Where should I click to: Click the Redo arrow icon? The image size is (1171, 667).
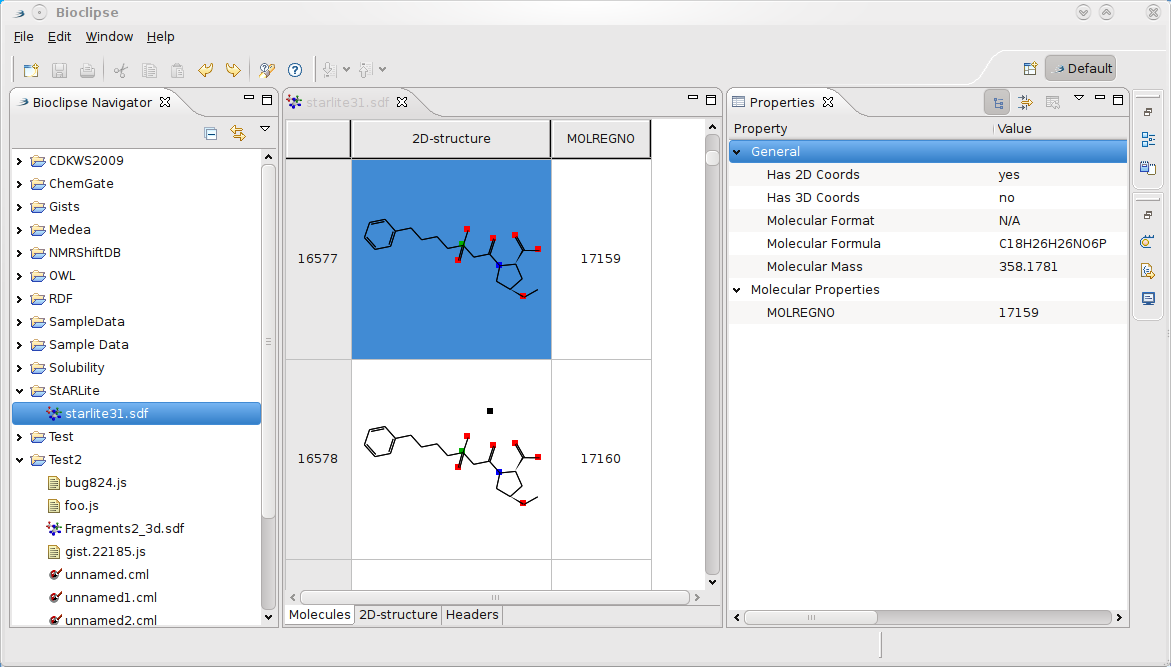233,70
